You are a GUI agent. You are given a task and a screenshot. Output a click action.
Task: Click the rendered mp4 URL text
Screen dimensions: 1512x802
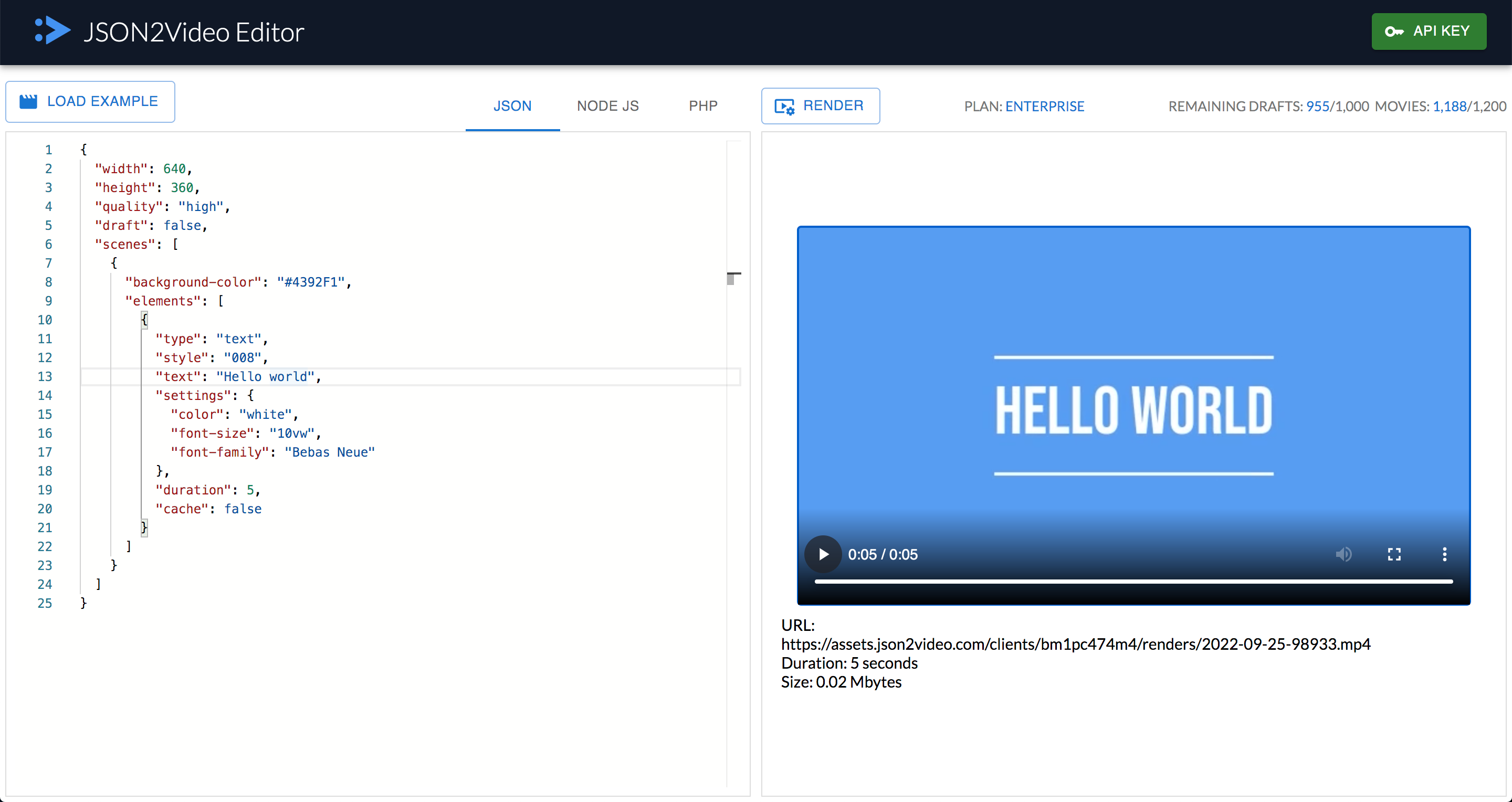coord(1075,643)
